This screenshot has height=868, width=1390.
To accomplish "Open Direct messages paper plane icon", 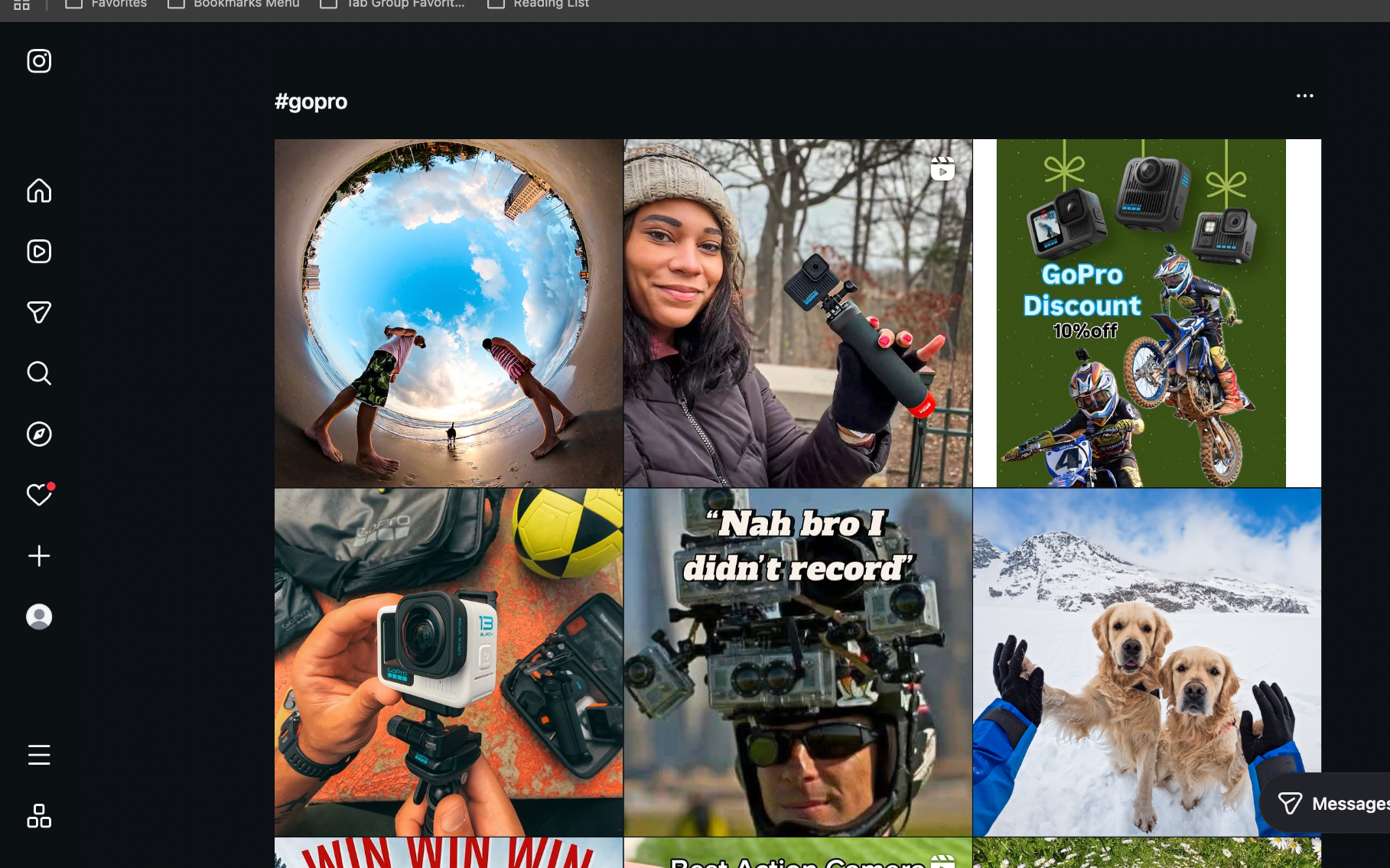I will pyautogui.click(x=38, y=312).
